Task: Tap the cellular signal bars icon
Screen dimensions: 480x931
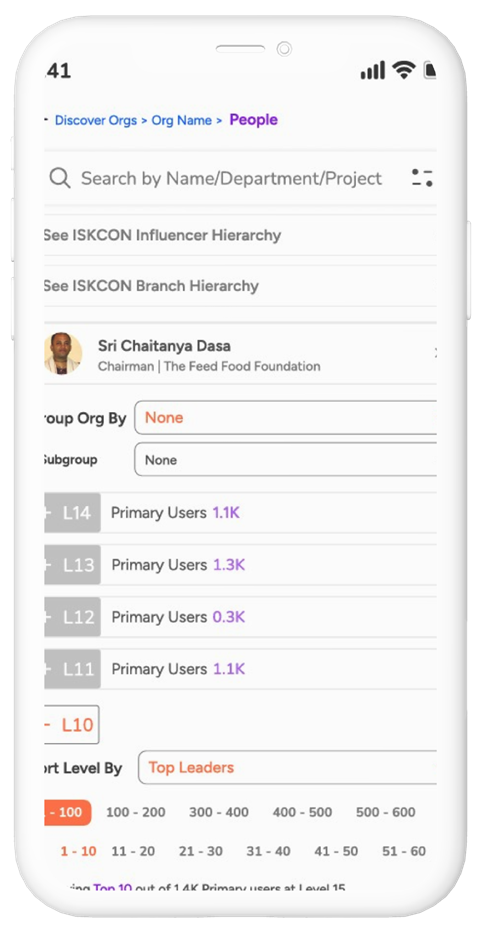Action: pos(372,71)
